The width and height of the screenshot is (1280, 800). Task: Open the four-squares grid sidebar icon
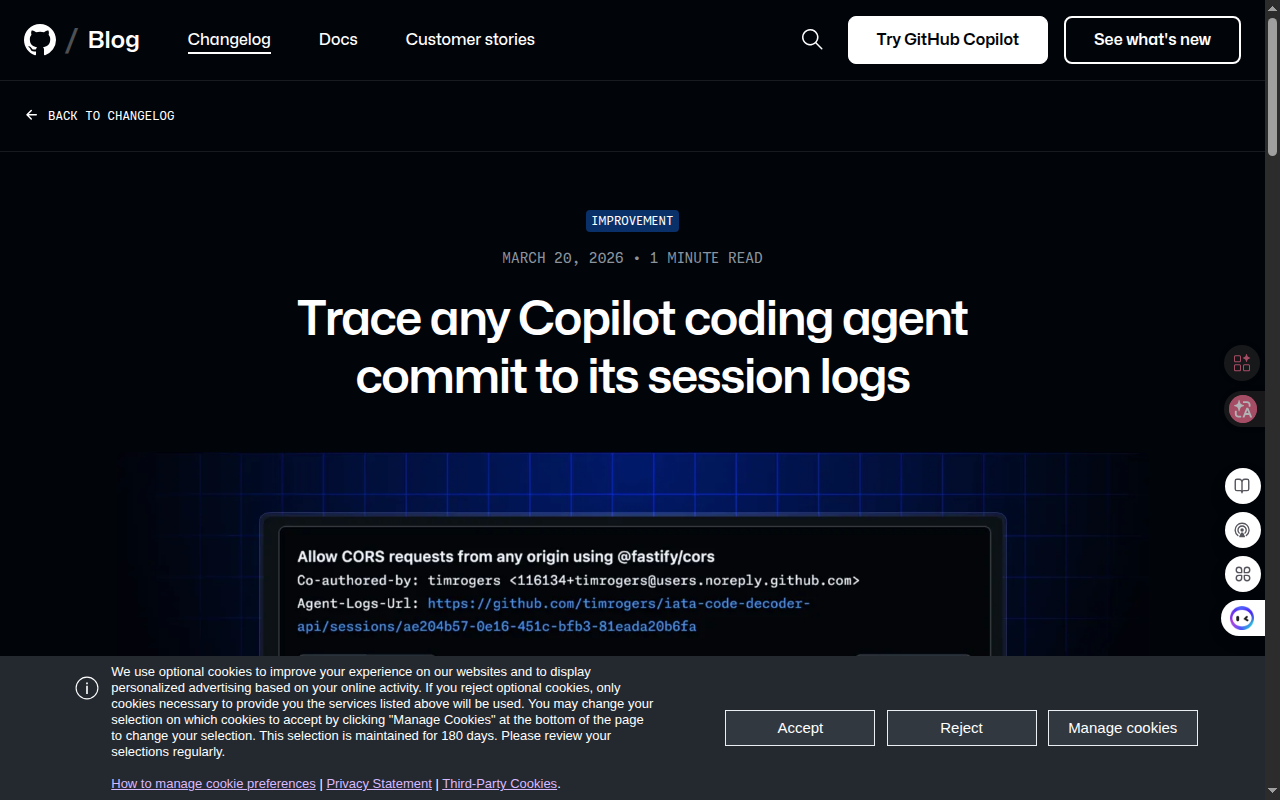pos(1242,574)
